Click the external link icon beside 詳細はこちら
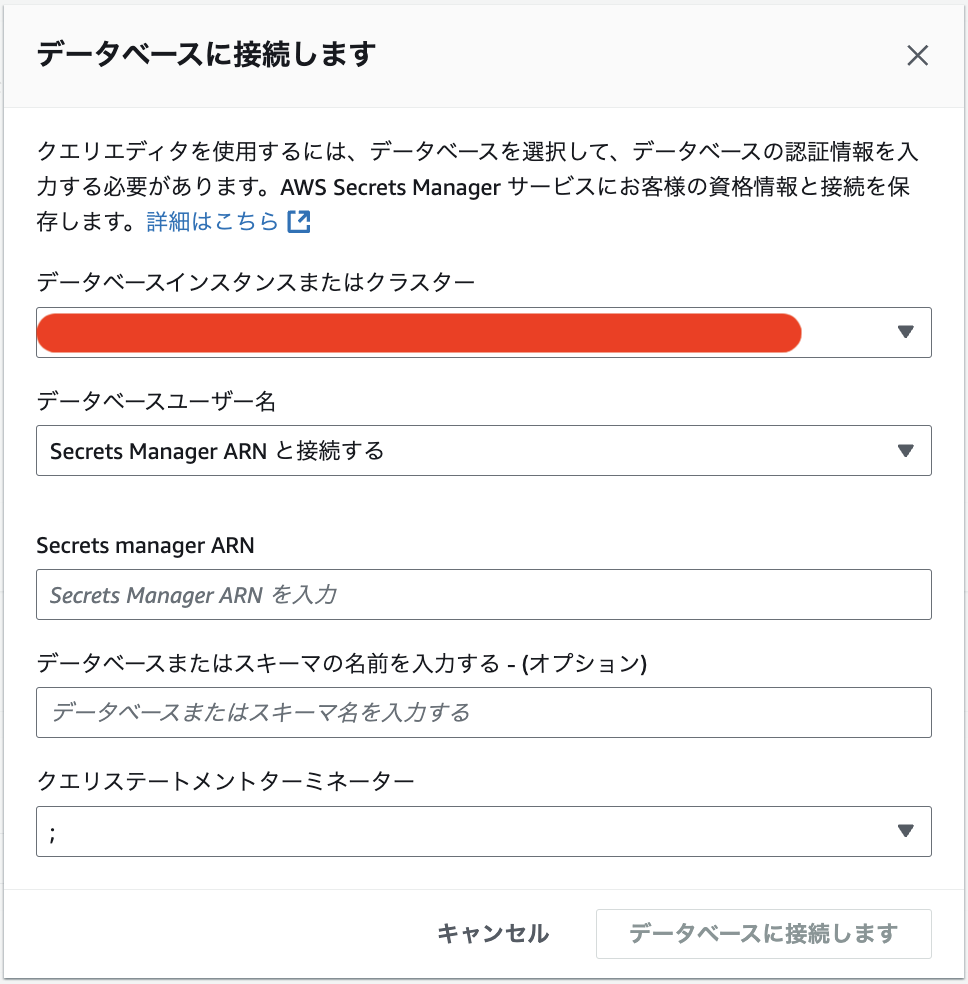 pos(297,222)
